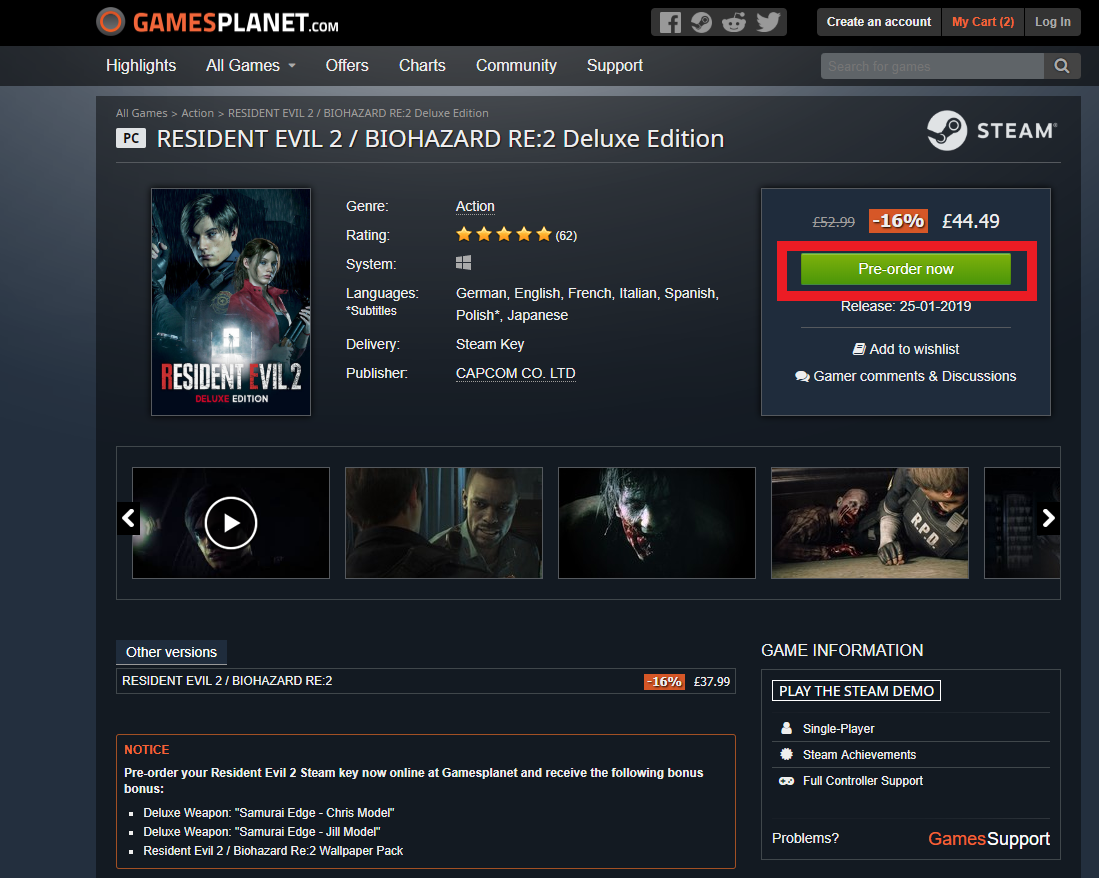This screenshot has width=1099, height=878.
Task: Open the CAPCOM CO. LTD publisher link
Action: tap(516, 373)
